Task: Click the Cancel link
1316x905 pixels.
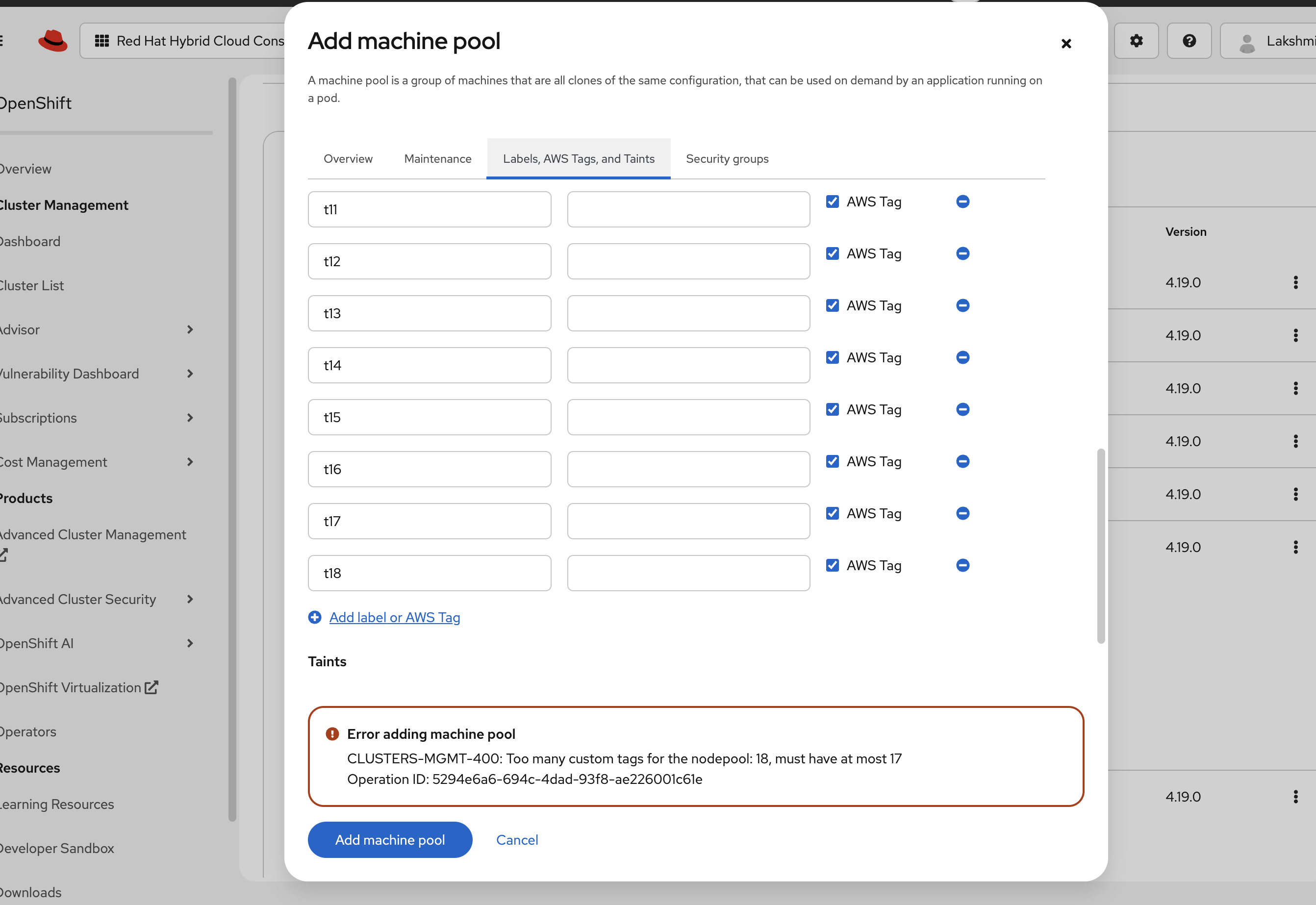Action: [516, 840]
